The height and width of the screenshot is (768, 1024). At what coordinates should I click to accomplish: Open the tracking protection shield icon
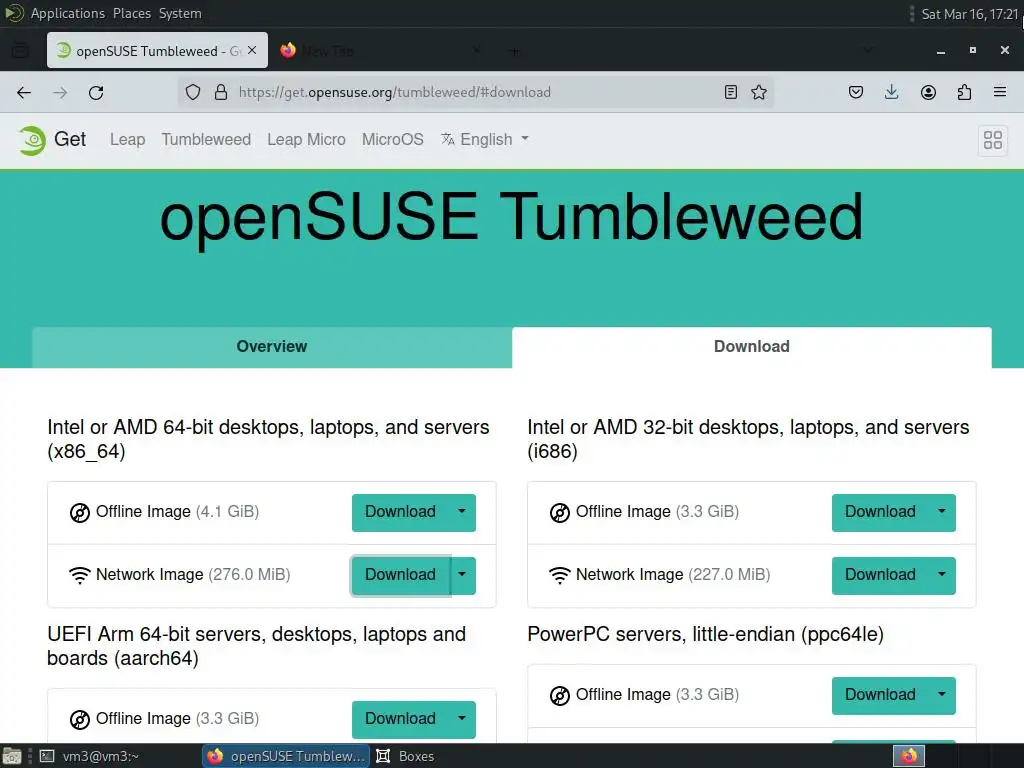[x=193, y=92]
